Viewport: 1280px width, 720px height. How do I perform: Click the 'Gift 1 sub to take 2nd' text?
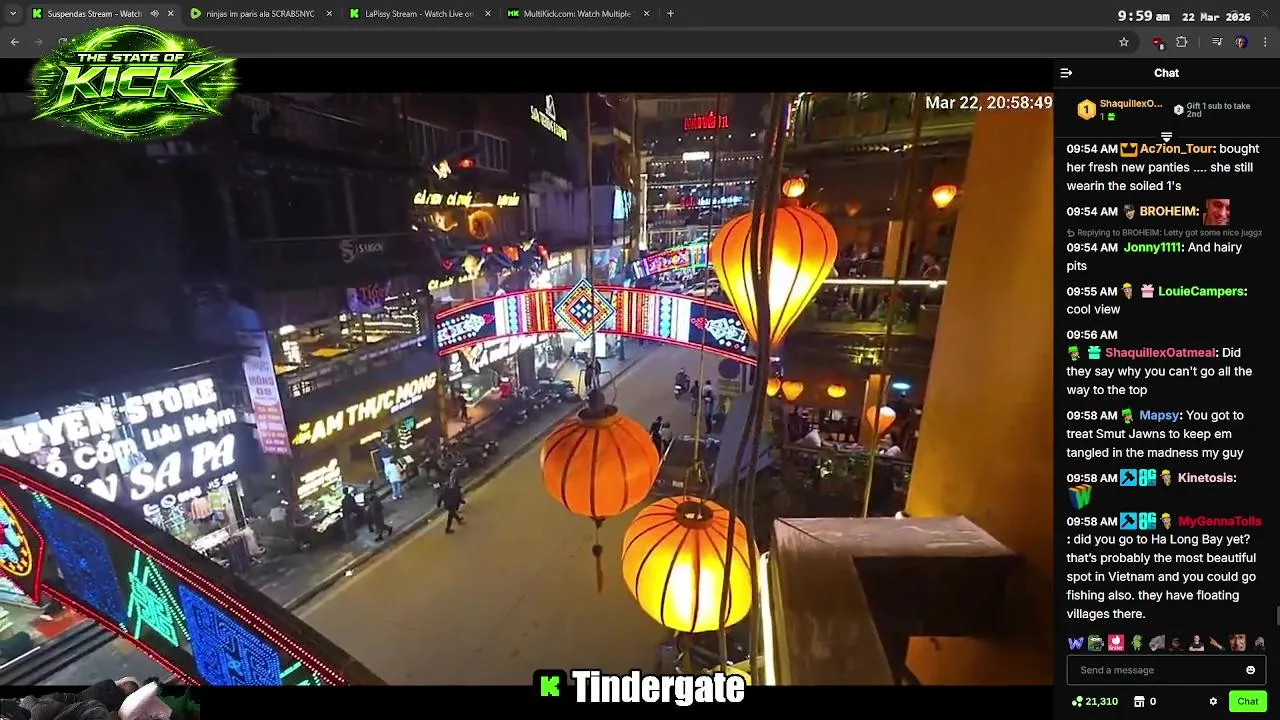point(1218,110)
